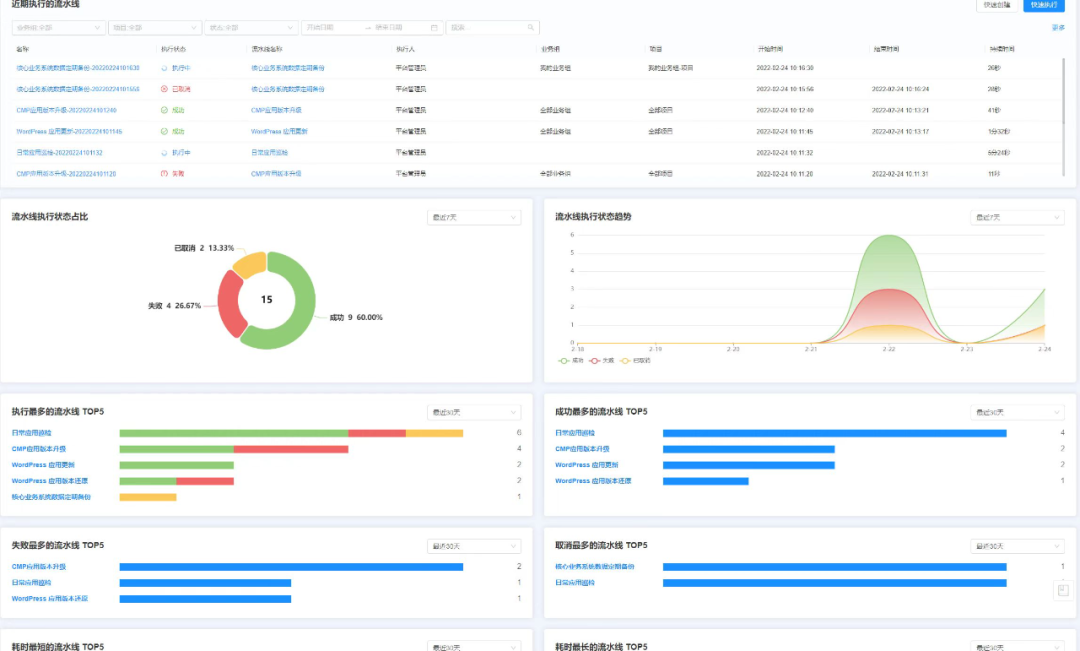Open pipeline link 日常应用巡检 in row 20220224101132

coord(269,152)
